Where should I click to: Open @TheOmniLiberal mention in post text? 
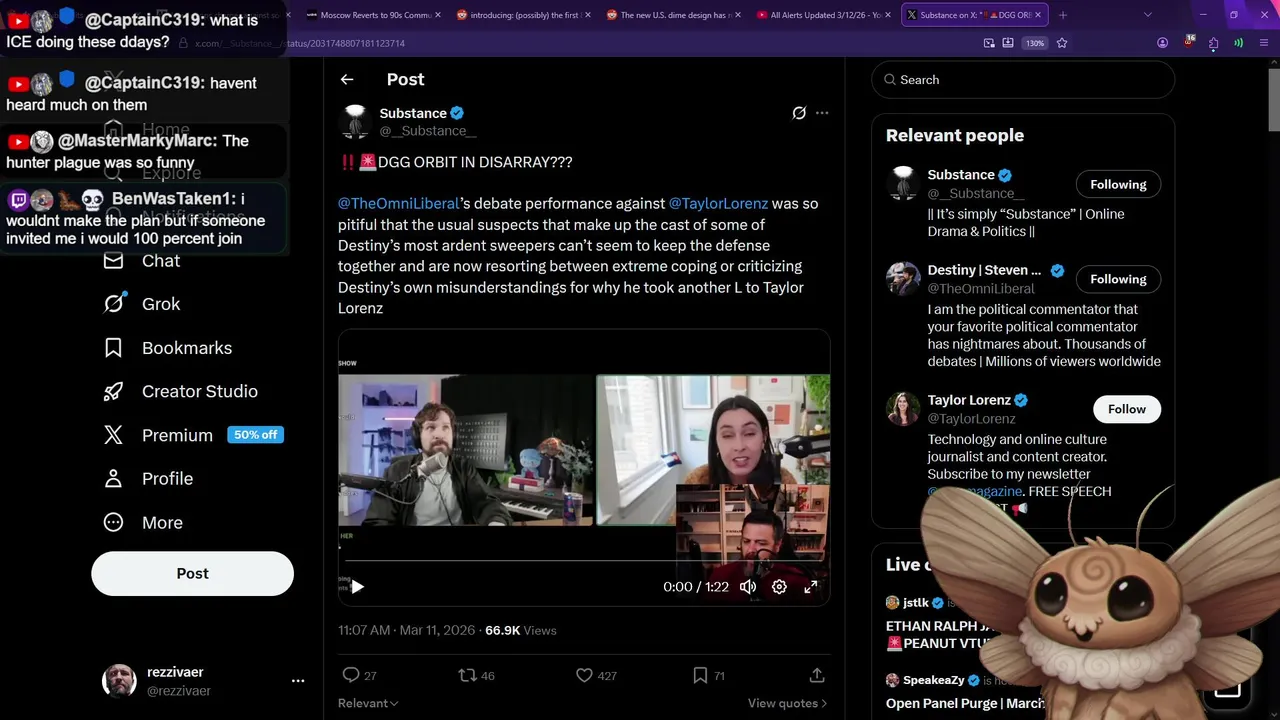[x=398, y=203]
